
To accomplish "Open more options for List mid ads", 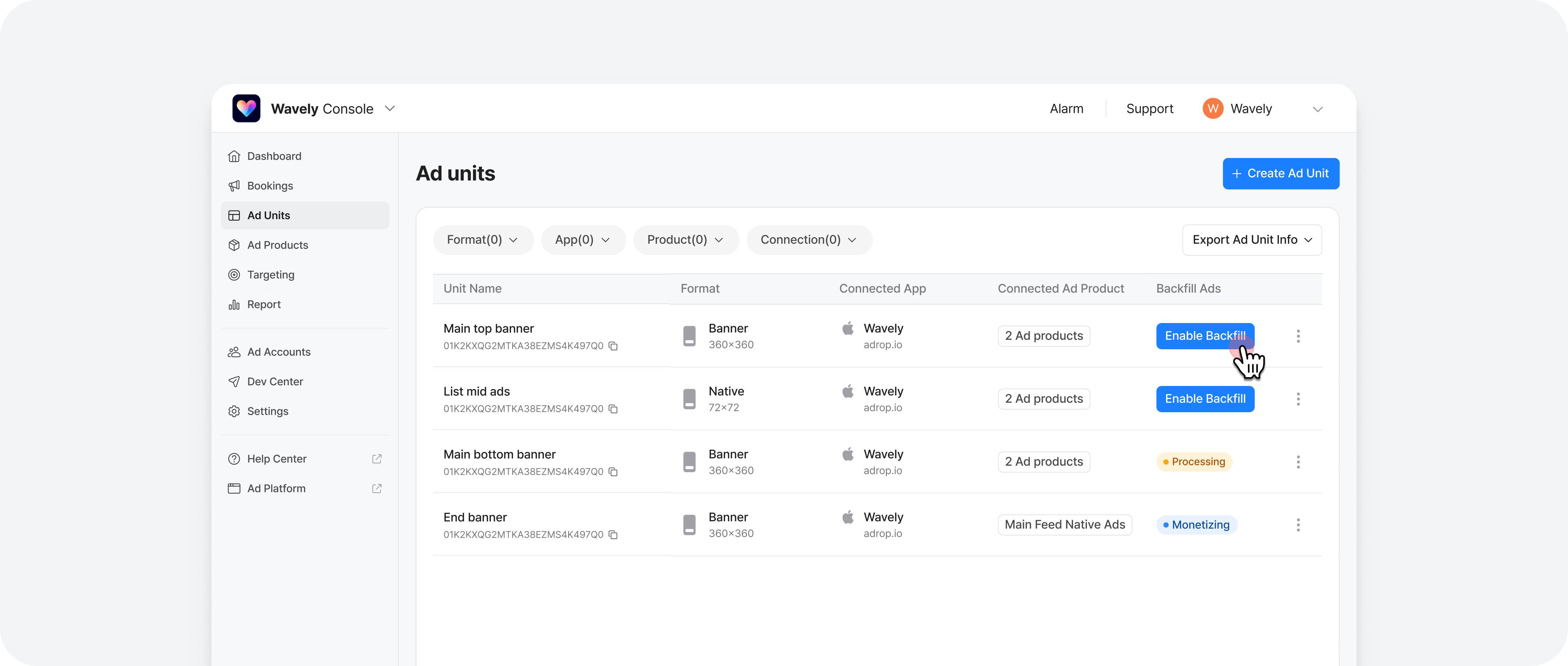I will click(1298, 399).
